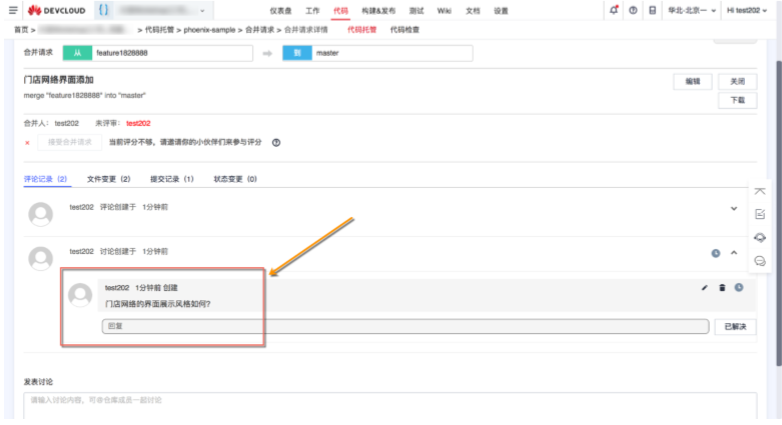782x425 pixels.
Task: Click the 发表讨论 text area
Action: 391,406
